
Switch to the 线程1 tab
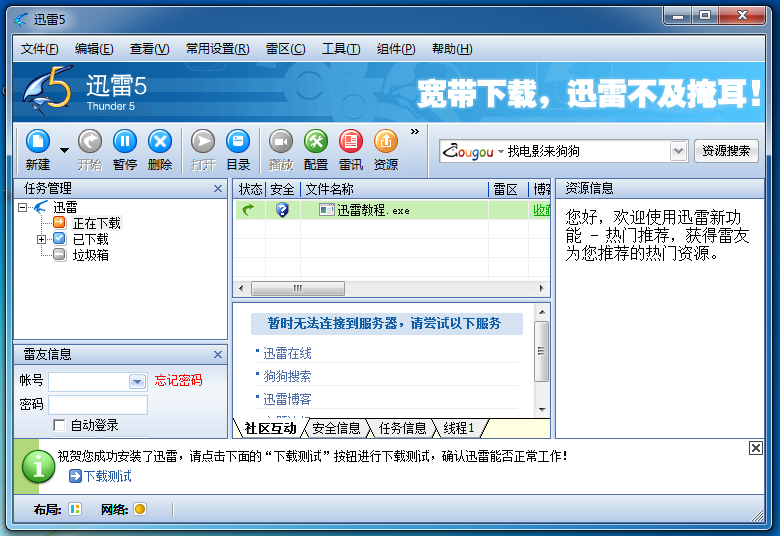(x=459, y=429)
